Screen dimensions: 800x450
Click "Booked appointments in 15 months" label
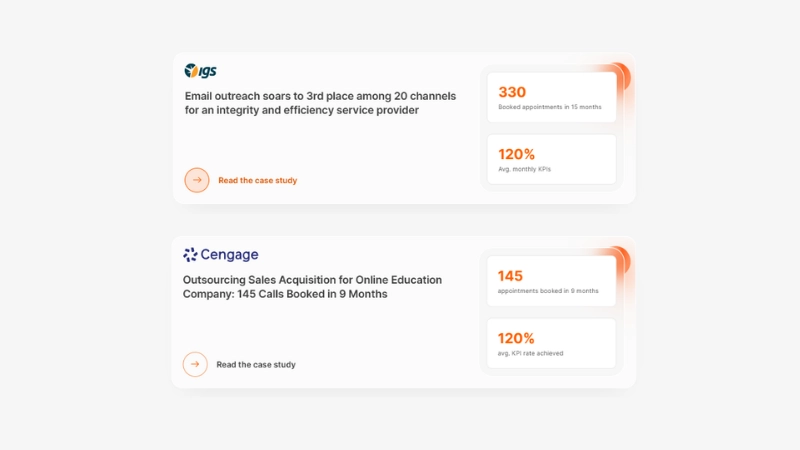coord(548,107)
